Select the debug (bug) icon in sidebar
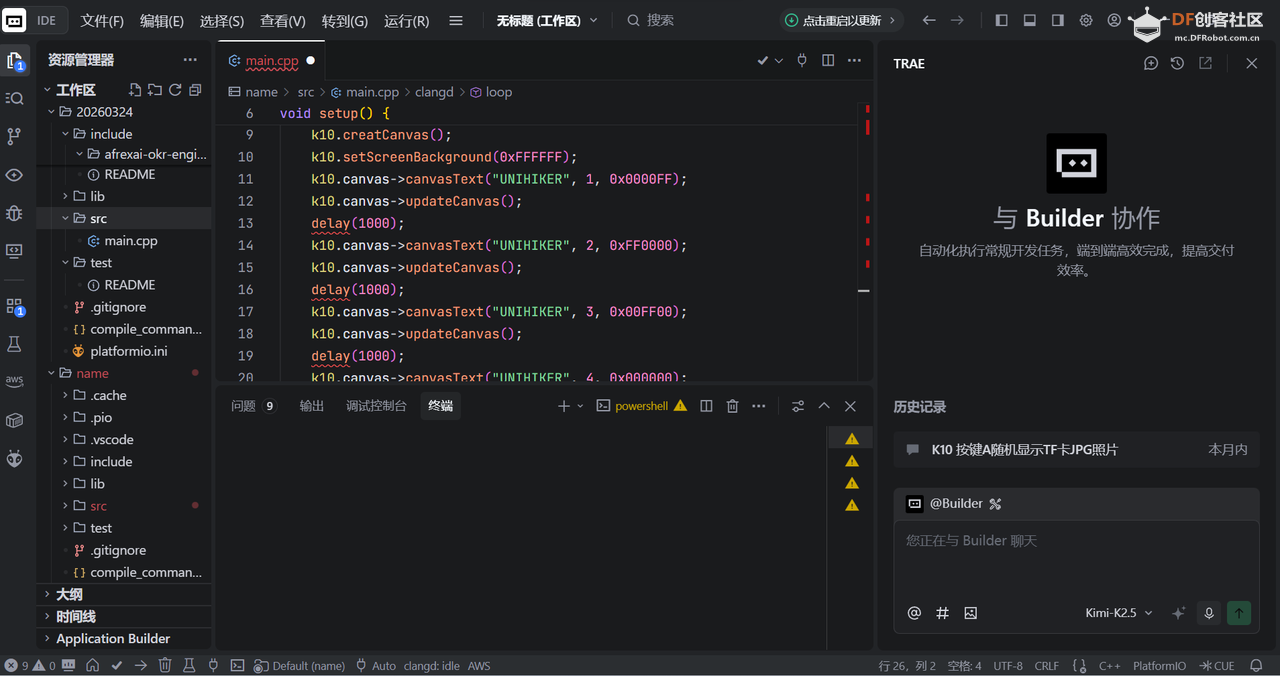 click(x=14, y=212)
